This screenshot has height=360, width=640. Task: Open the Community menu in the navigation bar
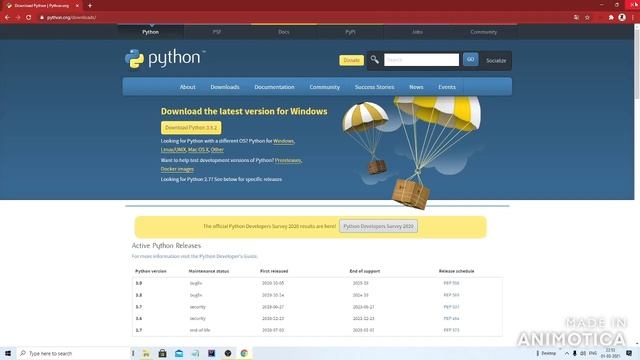(x=324, y=87)
